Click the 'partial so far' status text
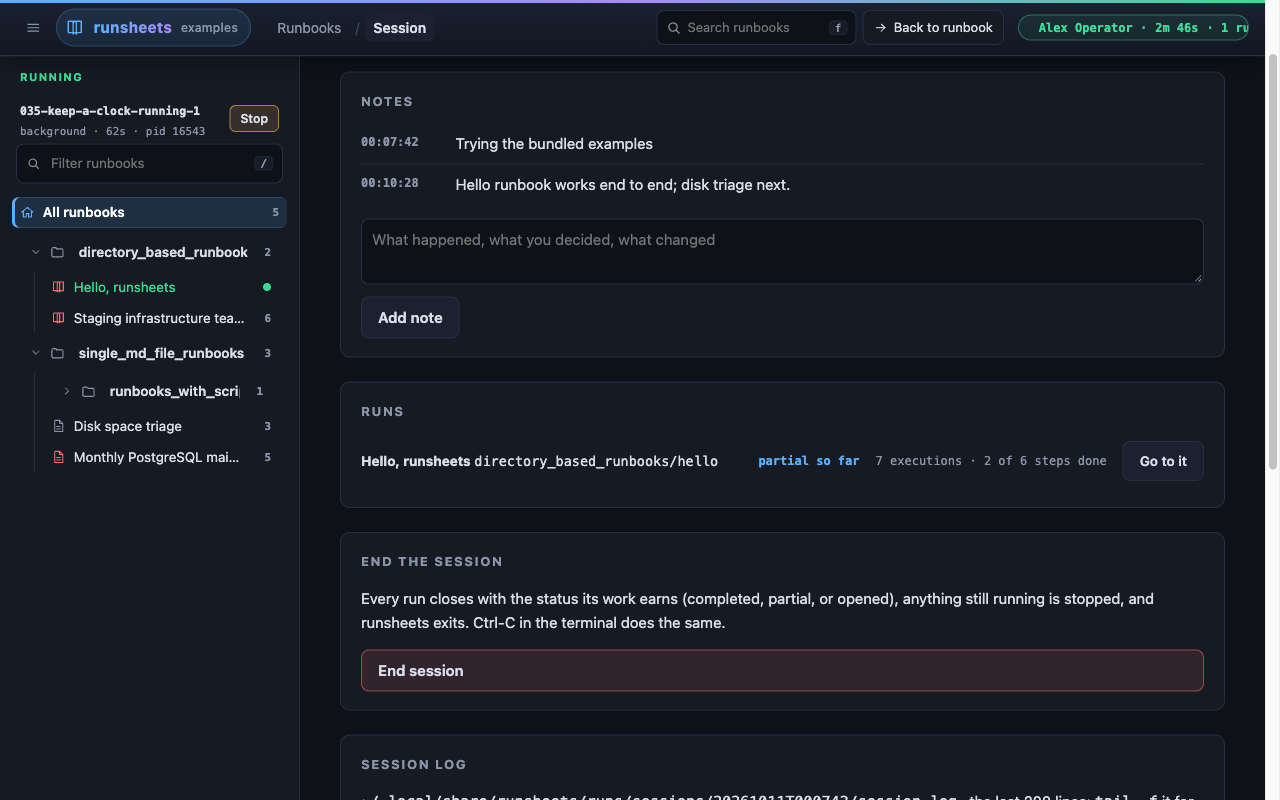1280x800 pixels. click(809, 461)
